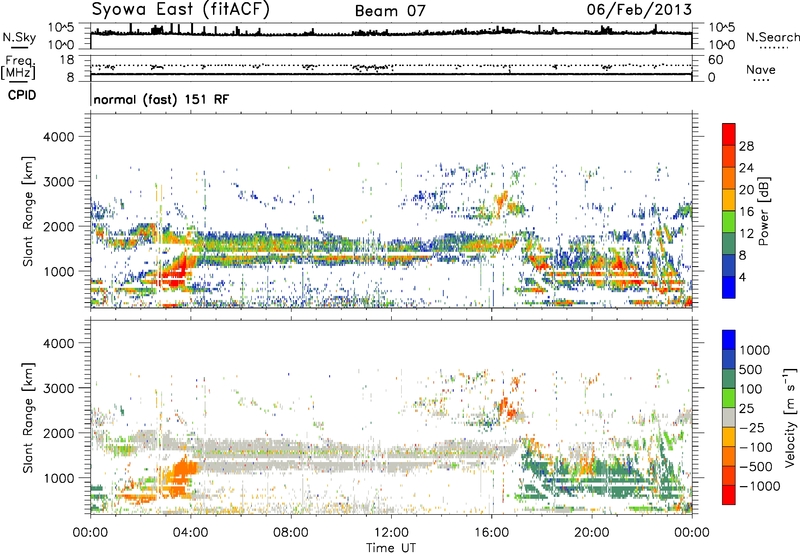Click the "-25" label on velocity colorbar
Viewport: 800px width, 554px height.
753,427
